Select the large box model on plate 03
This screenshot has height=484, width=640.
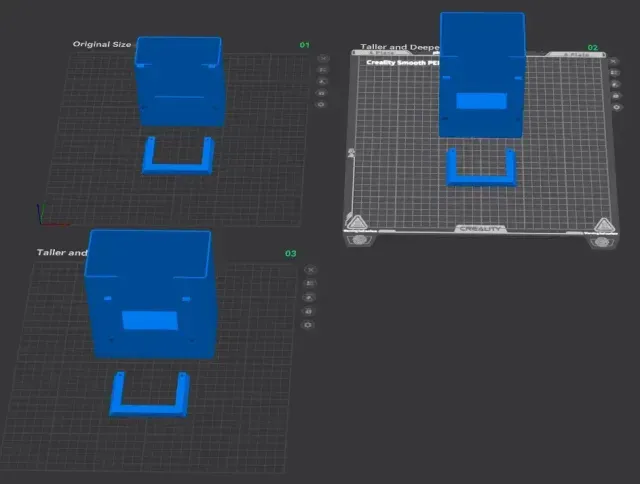point(151,294)
